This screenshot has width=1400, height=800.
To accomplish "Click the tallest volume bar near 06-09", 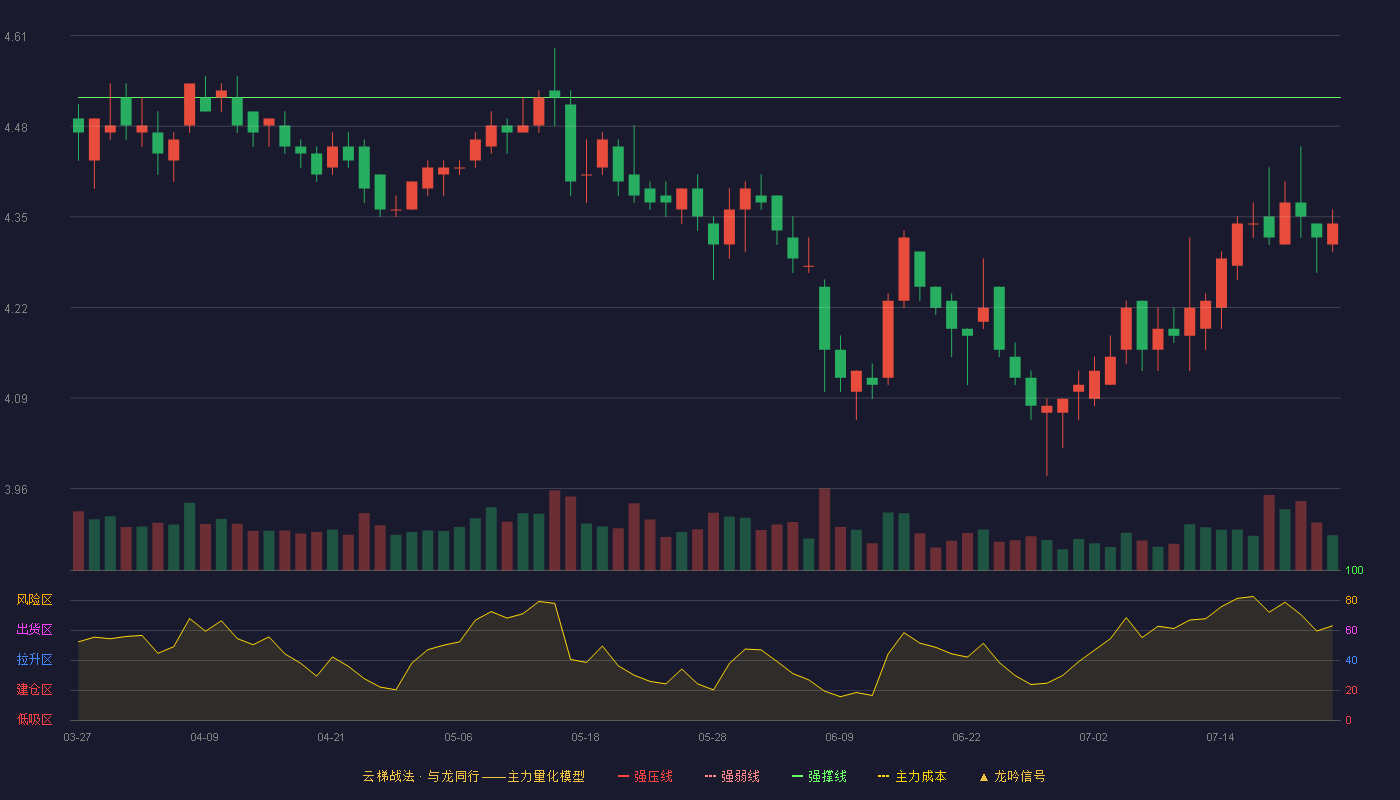I will pyautogui.click(x=824, y=529).
